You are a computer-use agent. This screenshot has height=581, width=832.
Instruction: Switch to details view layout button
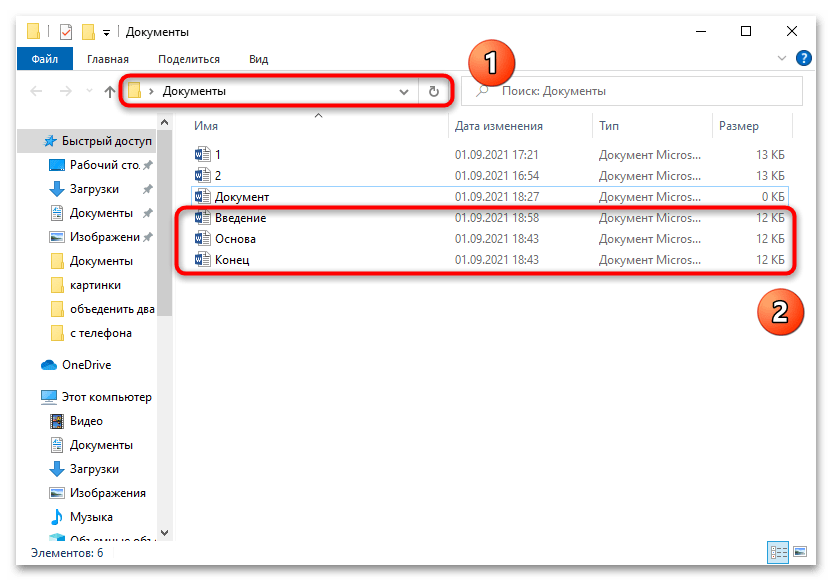coord(778,552)
